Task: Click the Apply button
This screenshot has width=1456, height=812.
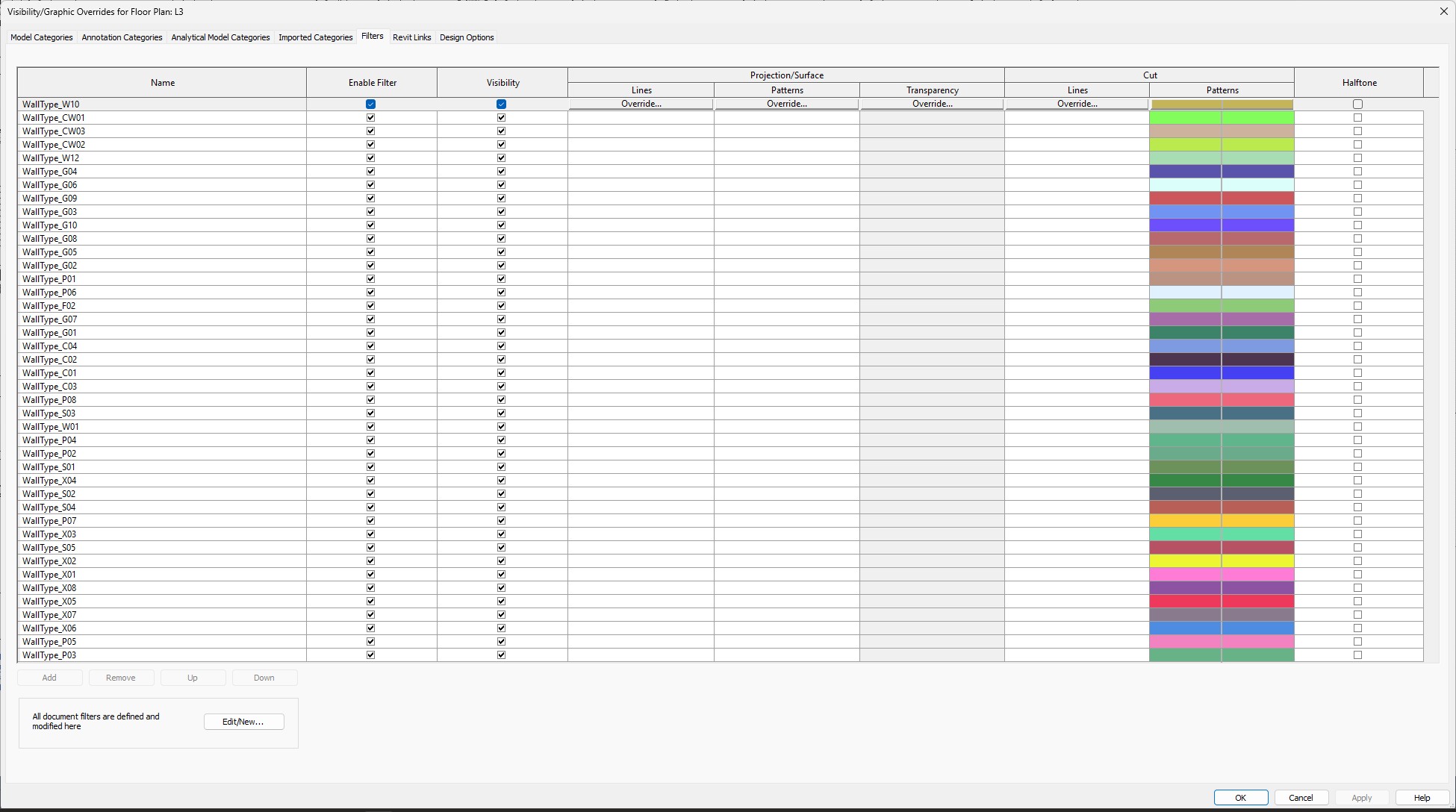Action: click(x=1362, y=798)
